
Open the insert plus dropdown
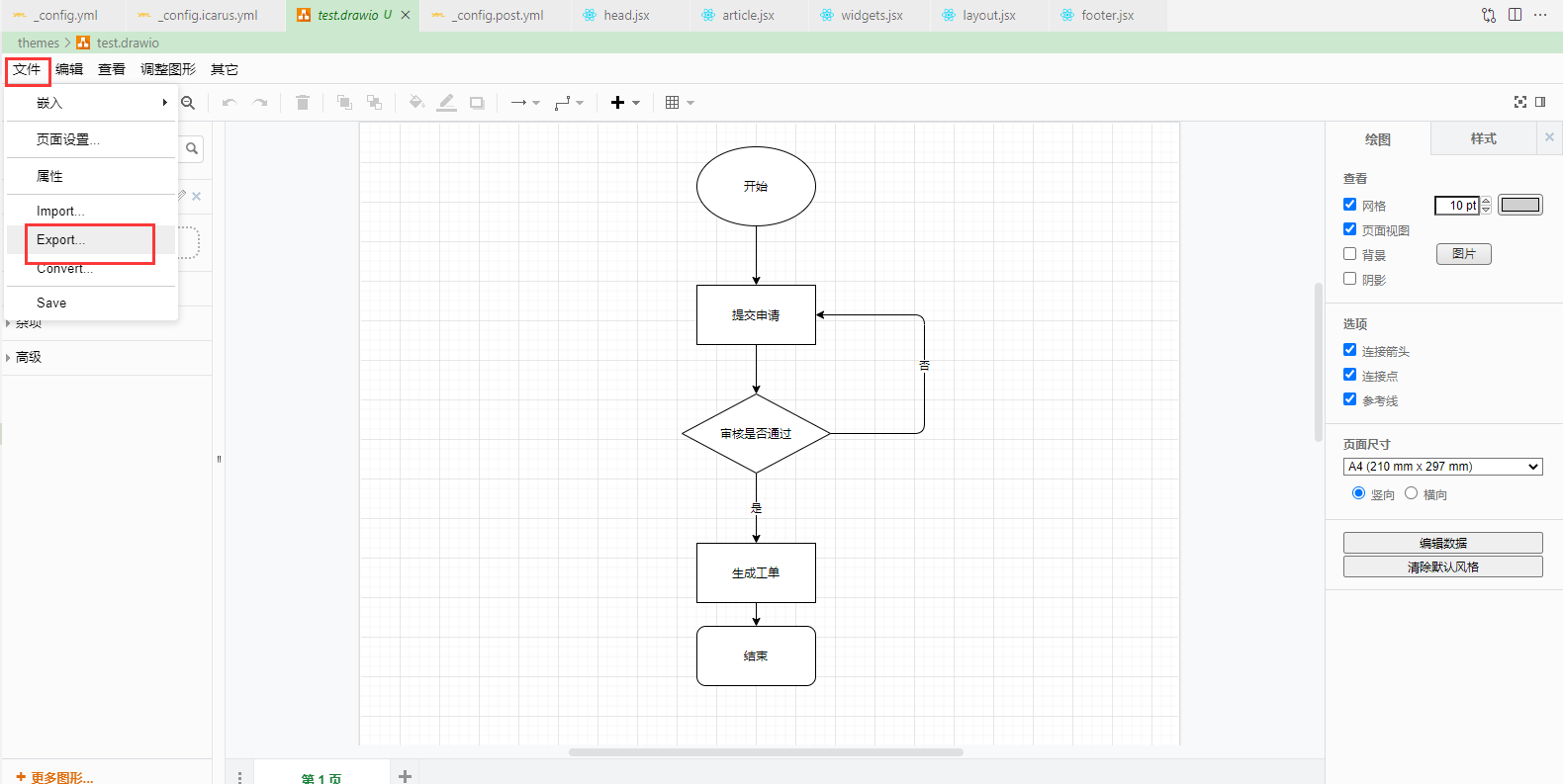(x=625, y=103)
